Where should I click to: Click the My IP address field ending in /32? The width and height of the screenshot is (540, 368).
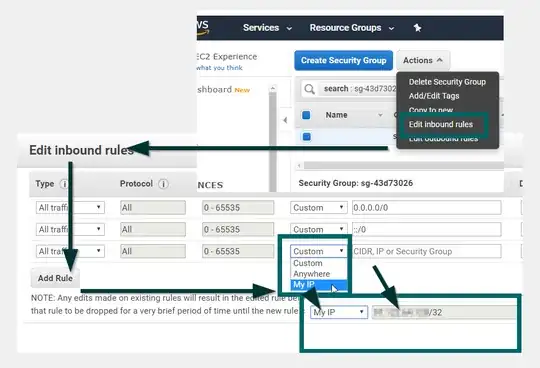[x=444, y=312]
